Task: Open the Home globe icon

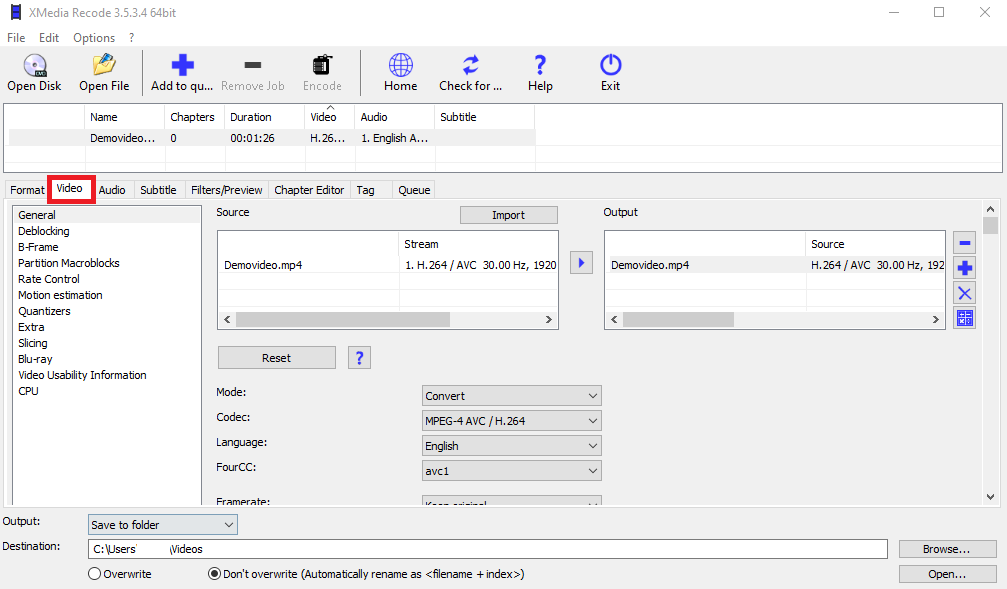Action: (x=400, y=66)
